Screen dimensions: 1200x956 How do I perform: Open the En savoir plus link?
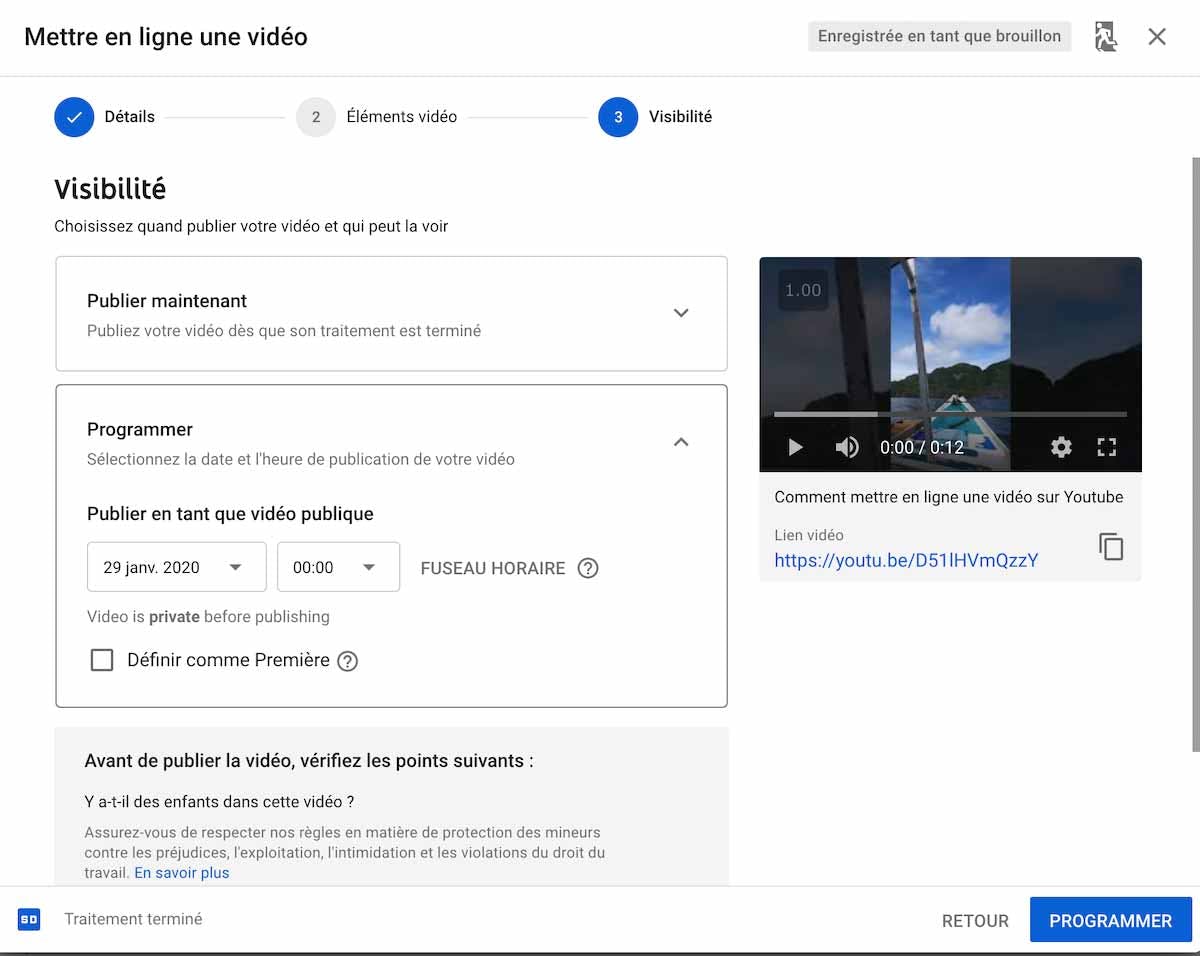[x=182, y=873]
